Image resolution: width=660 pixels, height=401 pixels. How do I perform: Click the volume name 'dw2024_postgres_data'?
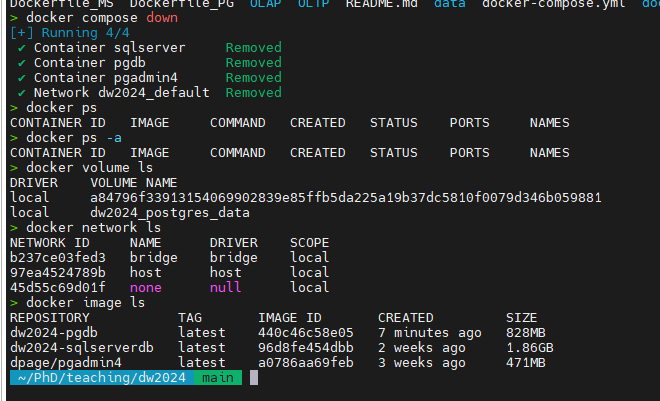170,213
